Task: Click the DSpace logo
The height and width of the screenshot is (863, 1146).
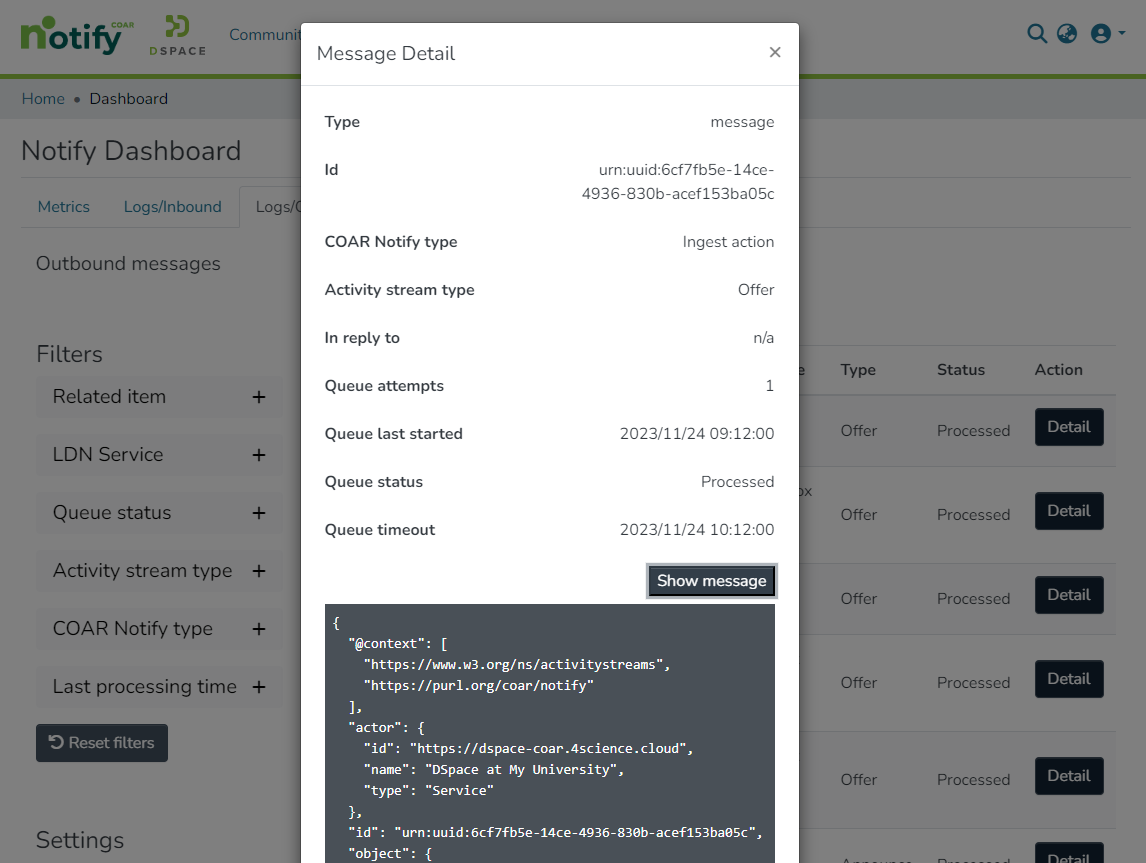Action: tap(177, 36)
